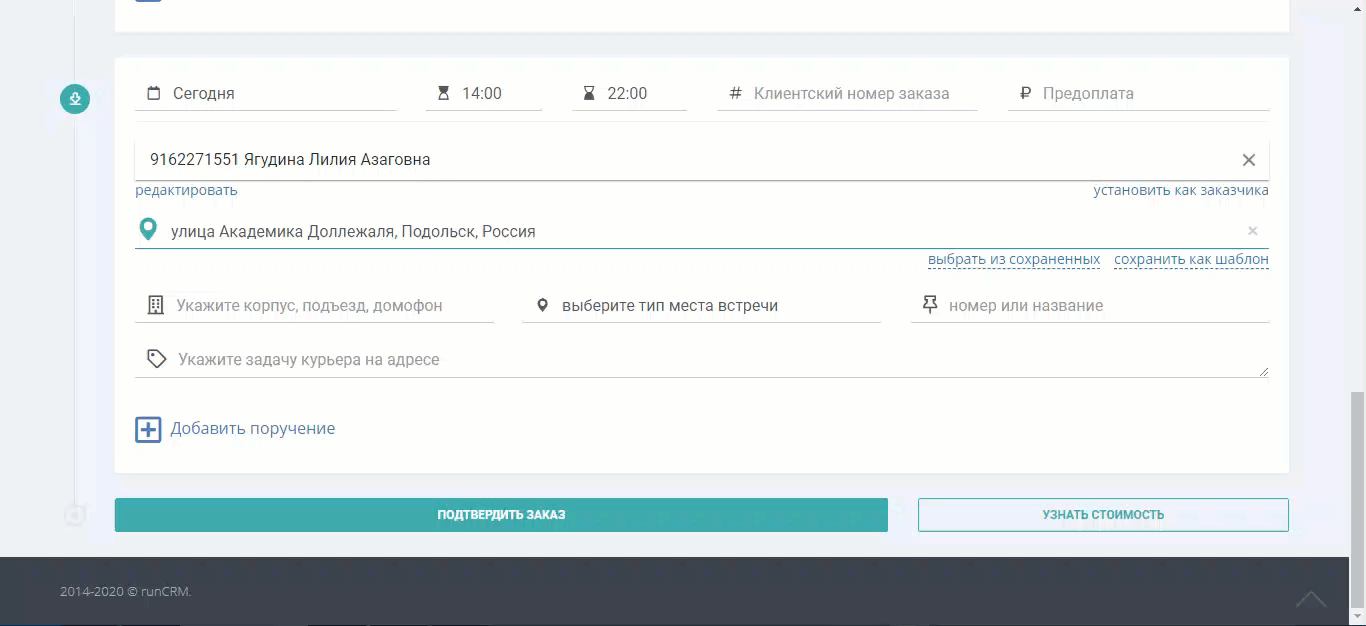Open the 22:00 end time selector

(630, 93)
